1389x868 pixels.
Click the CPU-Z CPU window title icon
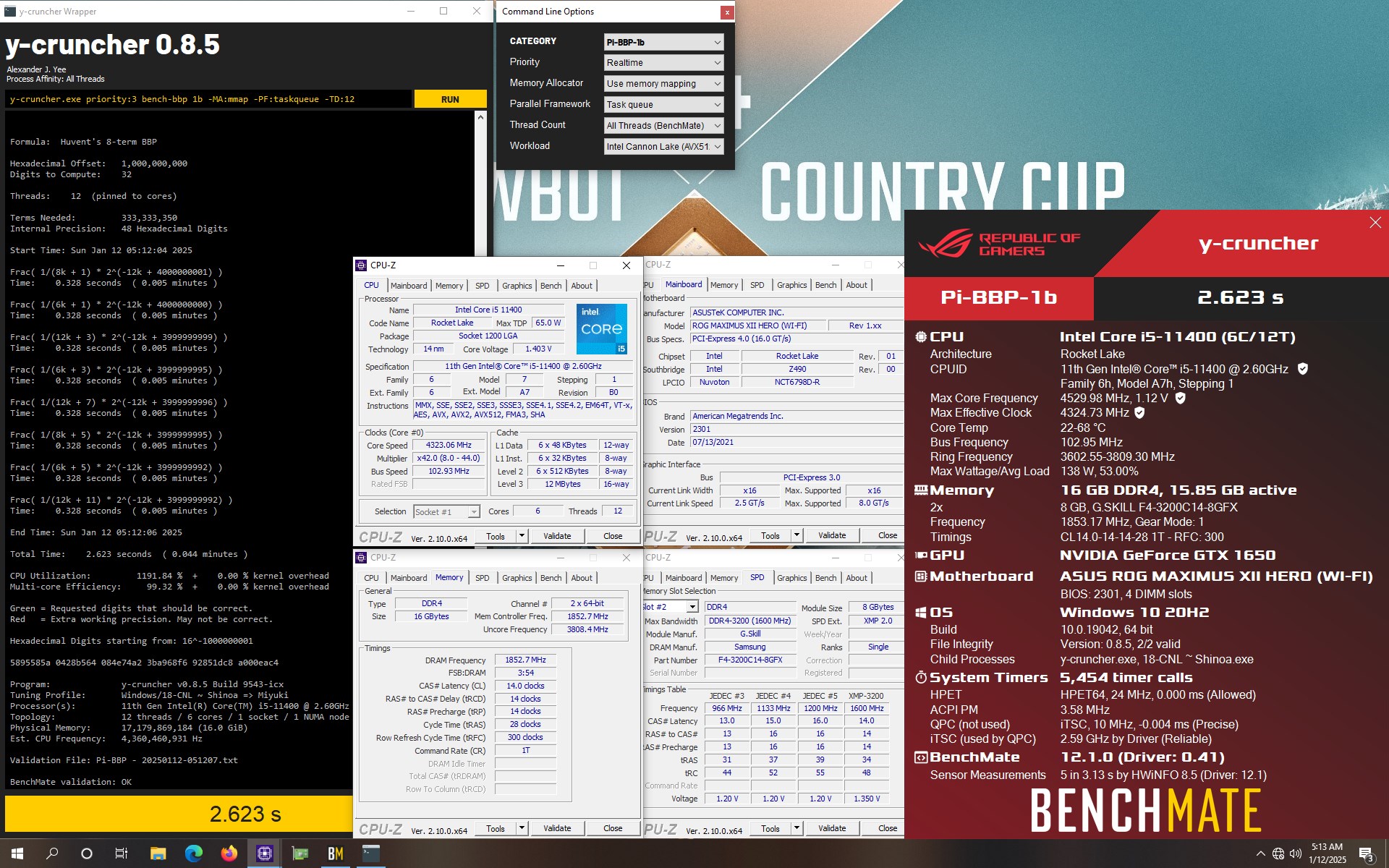361,265
